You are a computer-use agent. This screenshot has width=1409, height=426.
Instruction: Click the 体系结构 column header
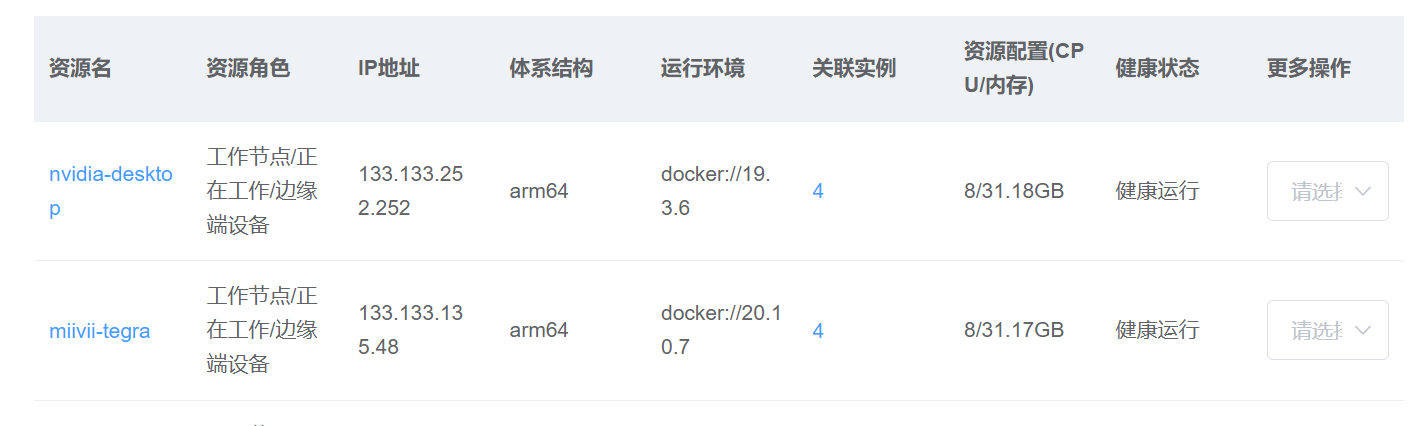point(550,69)
